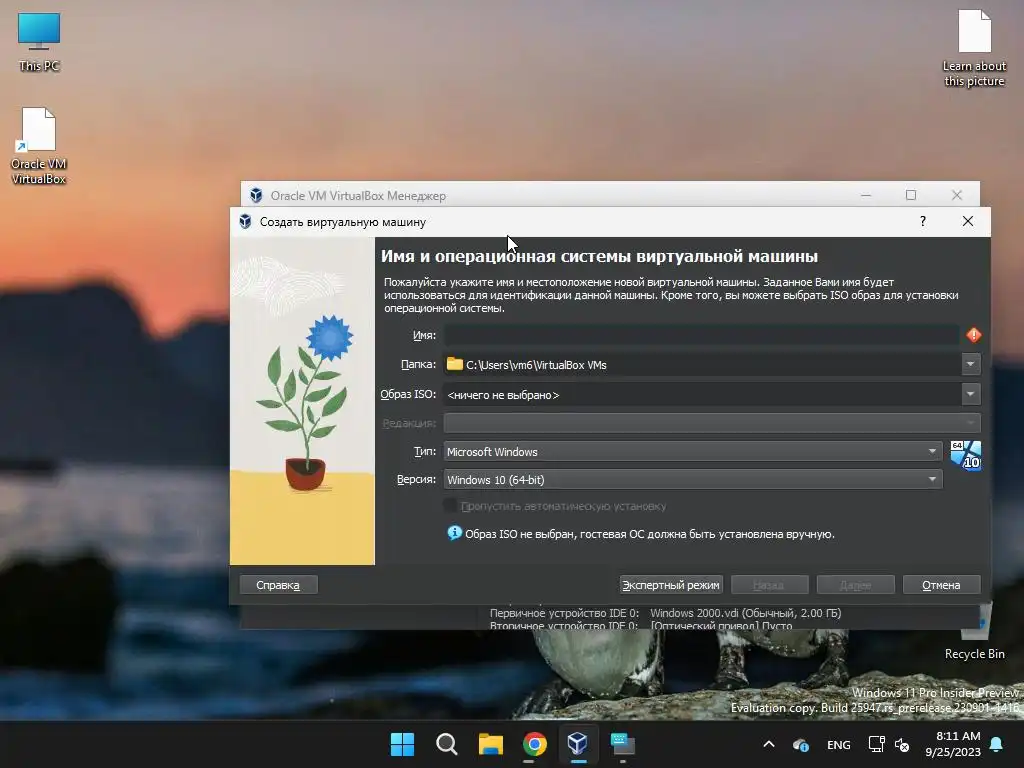Click VirtualBox icon in Менеджер title bar
Screen dimensions: 1024x768
click(256, 195)
